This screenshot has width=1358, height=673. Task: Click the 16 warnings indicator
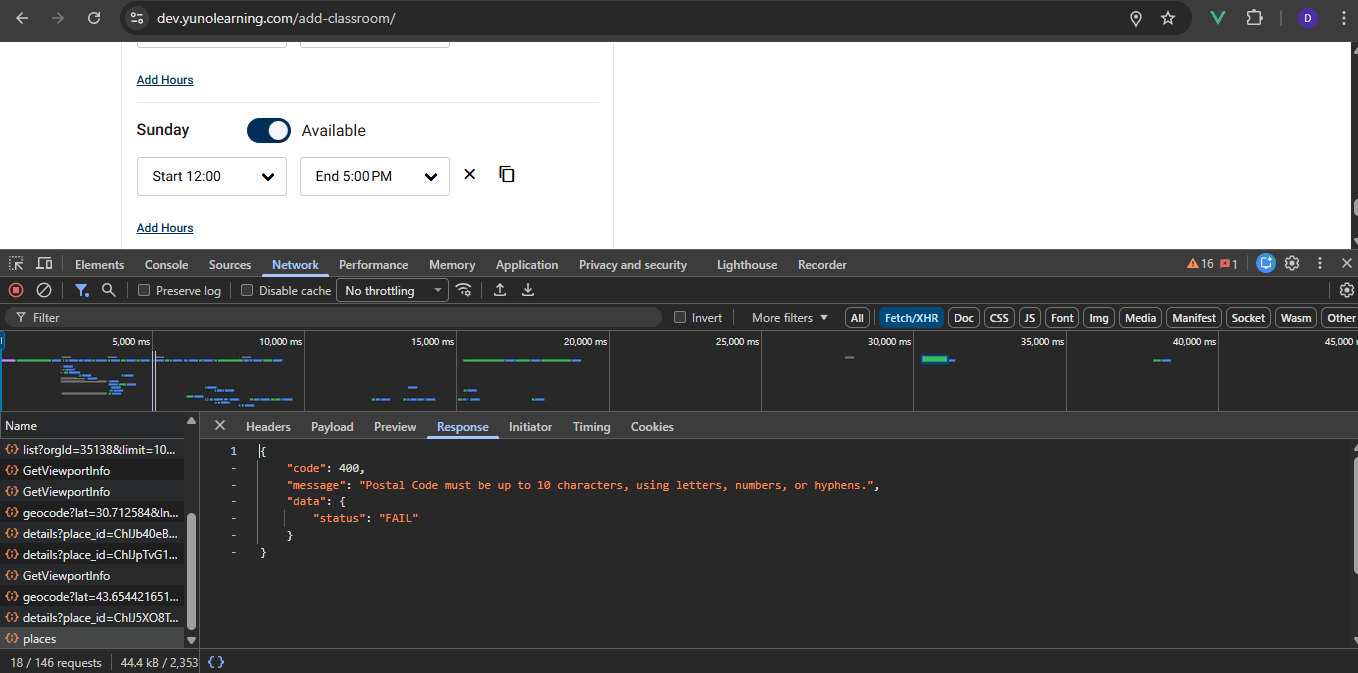point(1200,264)
